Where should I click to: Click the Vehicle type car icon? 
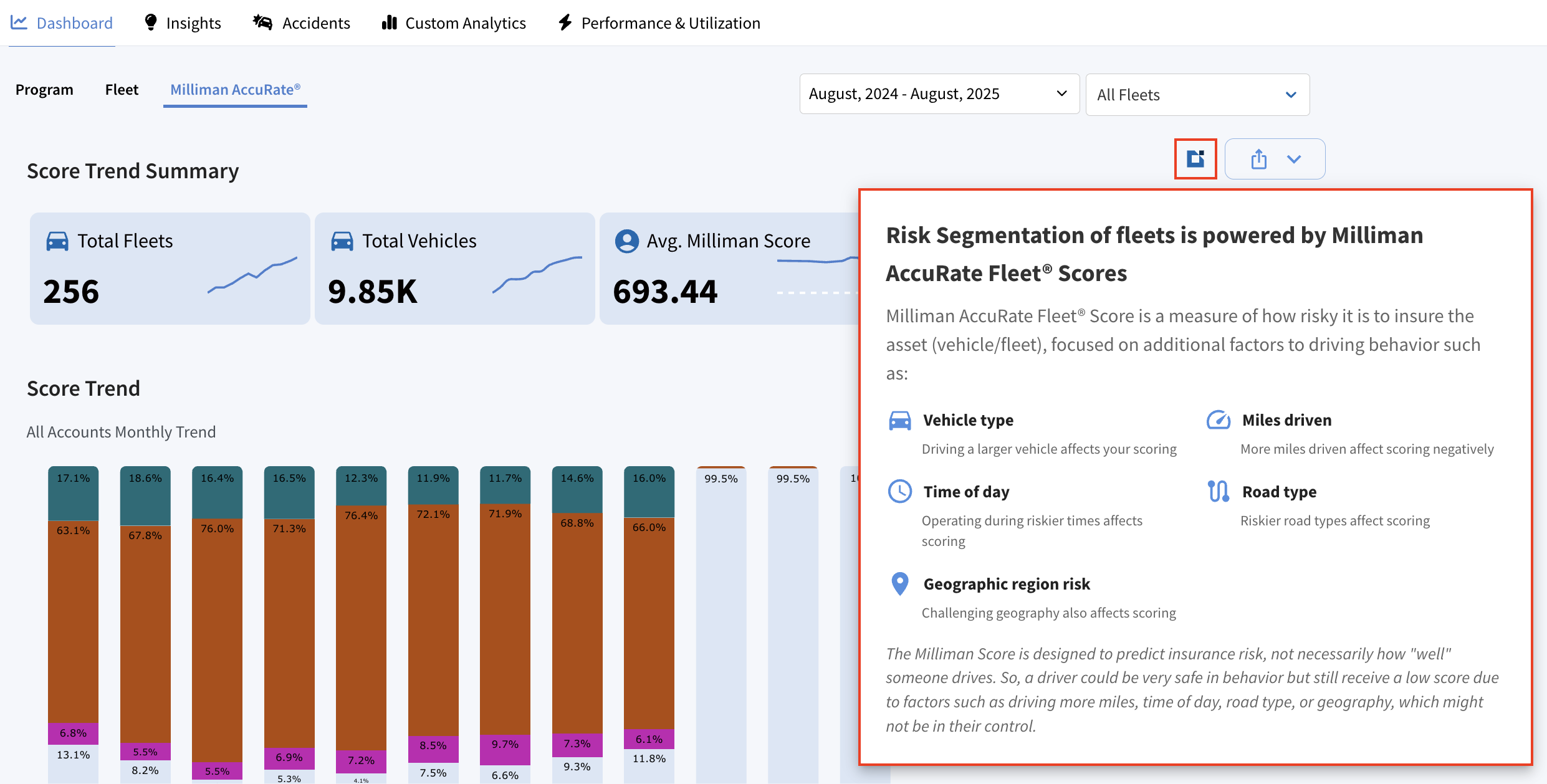tap(899, 421)
